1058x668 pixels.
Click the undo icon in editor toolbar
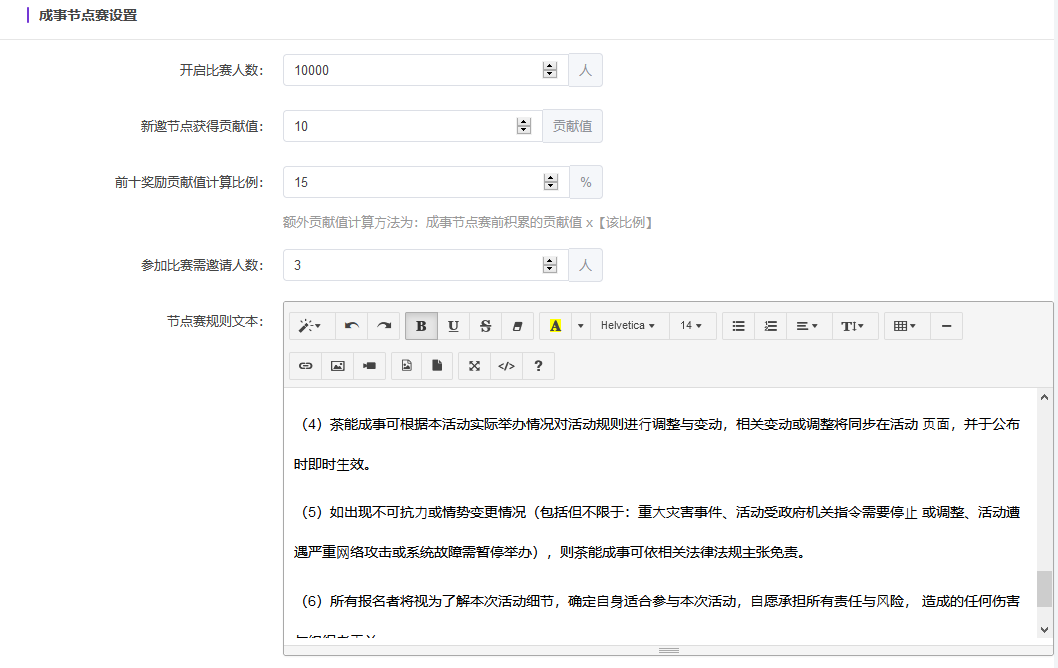point(351,326)
